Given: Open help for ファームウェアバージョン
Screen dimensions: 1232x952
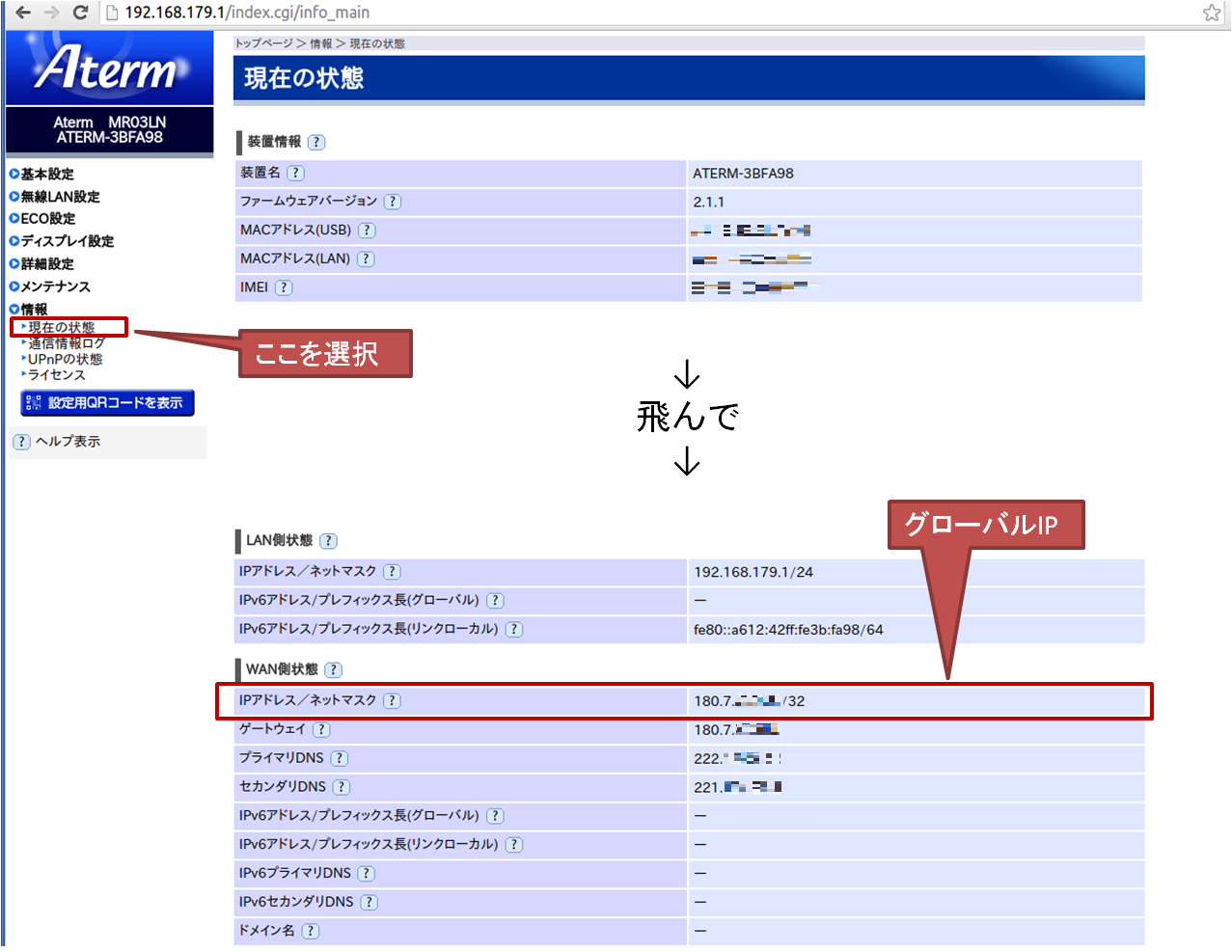Looking at the screenshot, I should click(392, 202).
